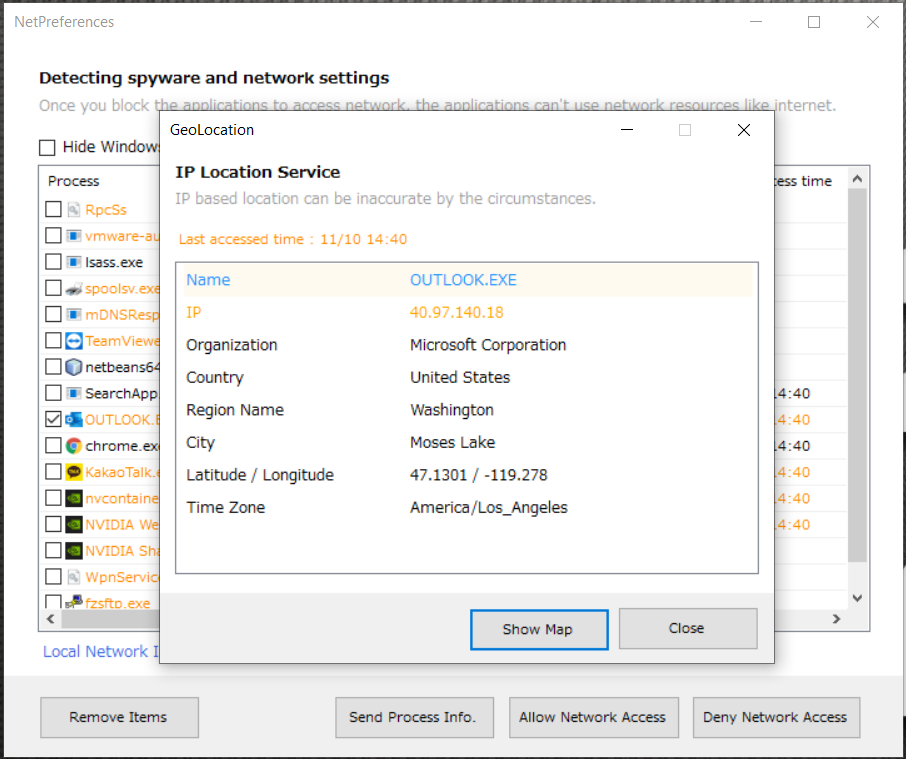
Task: Select the IP value 40.97.140.18
Action: pos(456,313)
